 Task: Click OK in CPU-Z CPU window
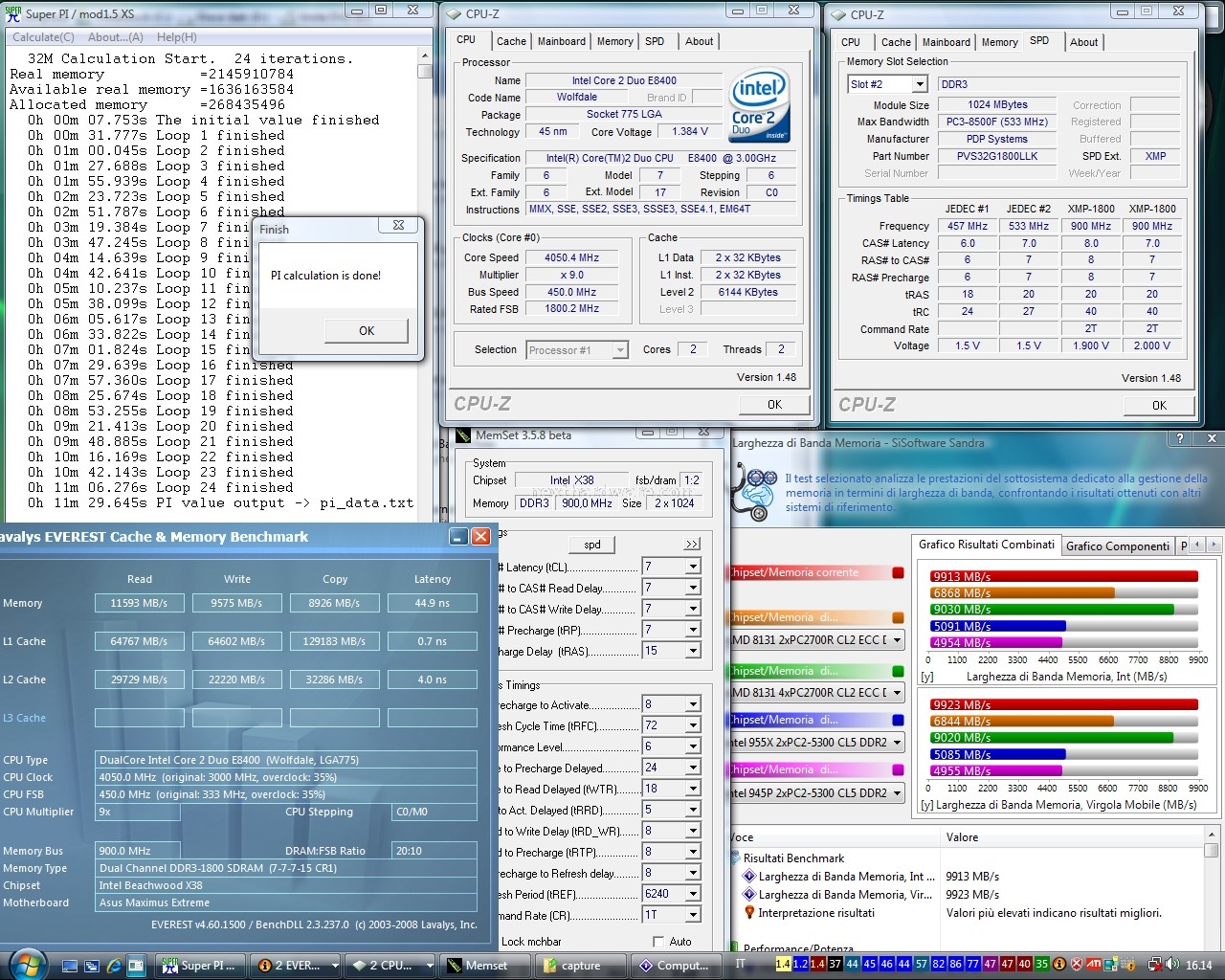775,404
